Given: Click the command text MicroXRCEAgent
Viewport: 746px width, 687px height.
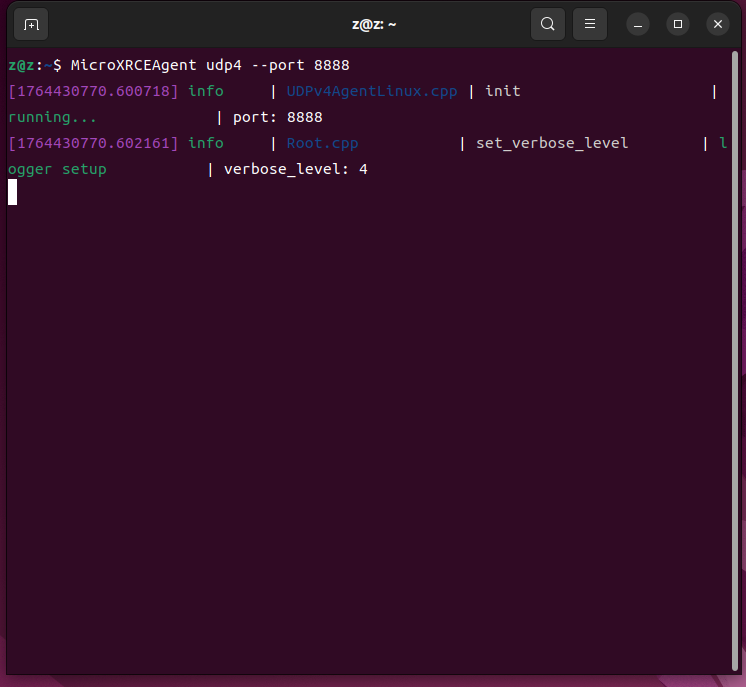Looking at the screenshot, I should [133, 65].
